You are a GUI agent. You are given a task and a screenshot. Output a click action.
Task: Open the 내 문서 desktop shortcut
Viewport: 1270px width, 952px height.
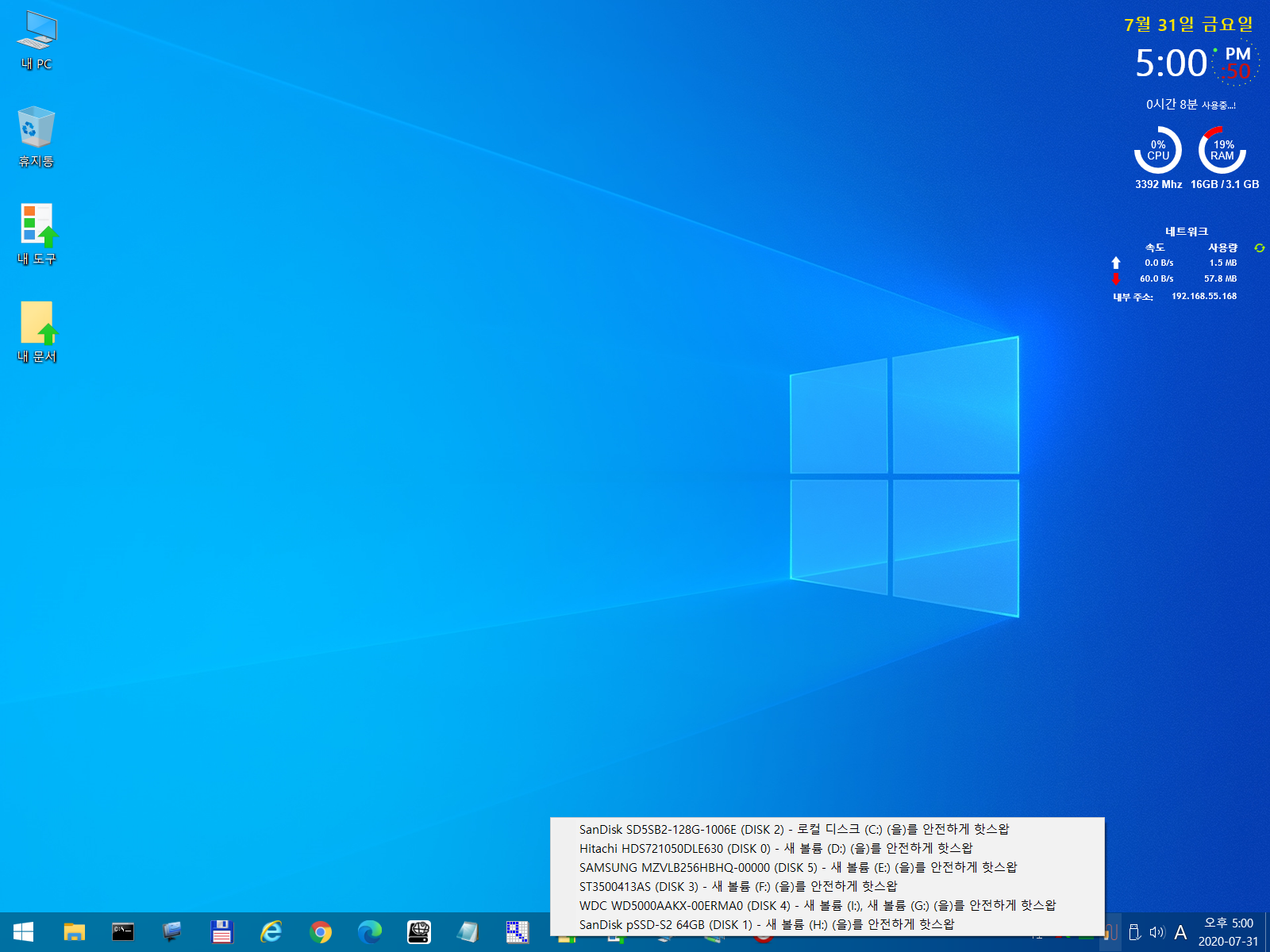pos(37,332)
